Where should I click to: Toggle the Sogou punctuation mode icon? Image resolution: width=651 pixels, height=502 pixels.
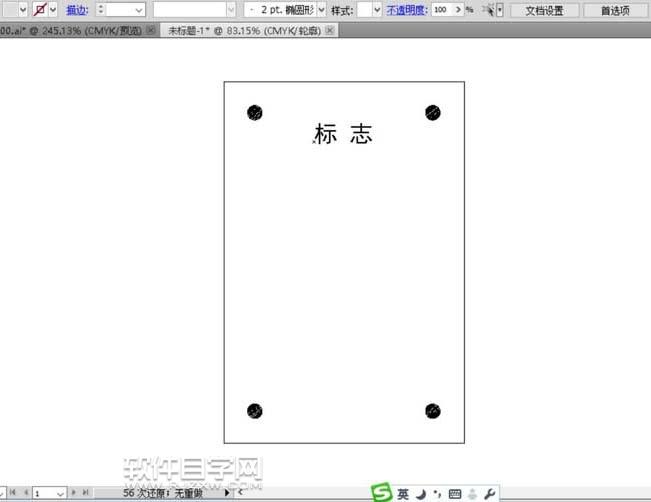(437, 494)
